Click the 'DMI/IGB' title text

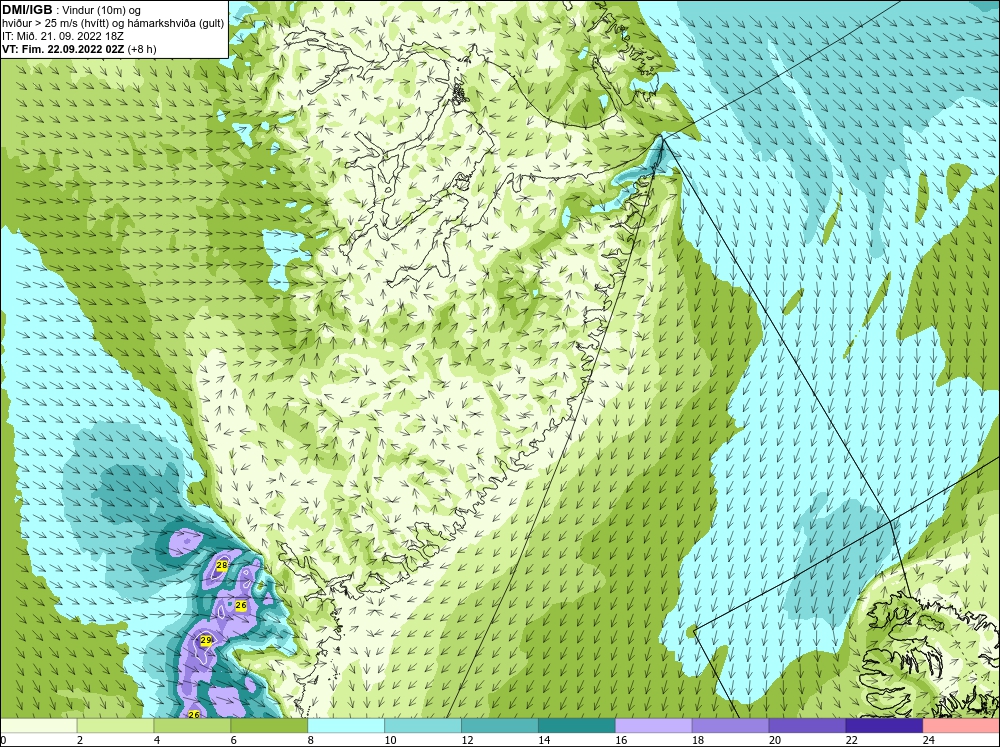[x=27, y=10]
